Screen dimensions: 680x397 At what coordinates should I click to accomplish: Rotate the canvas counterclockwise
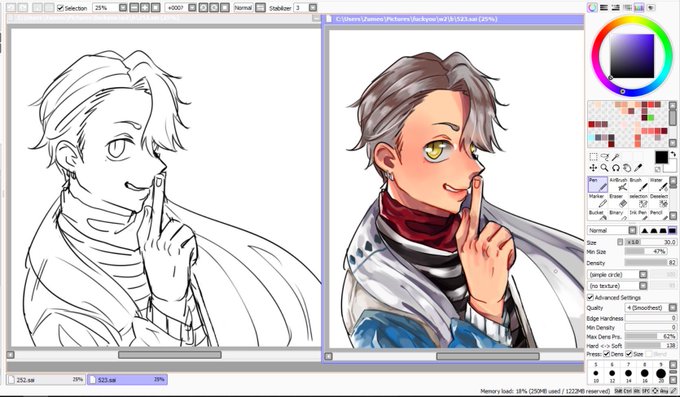(x=203, y=8)
